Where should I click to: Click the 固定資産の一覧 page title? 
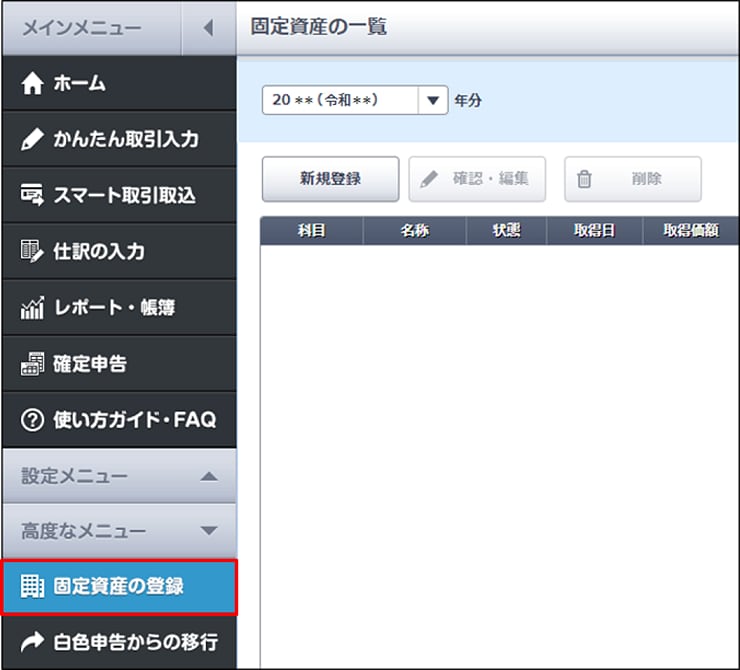pyautogui.click(x=319, y=26)
